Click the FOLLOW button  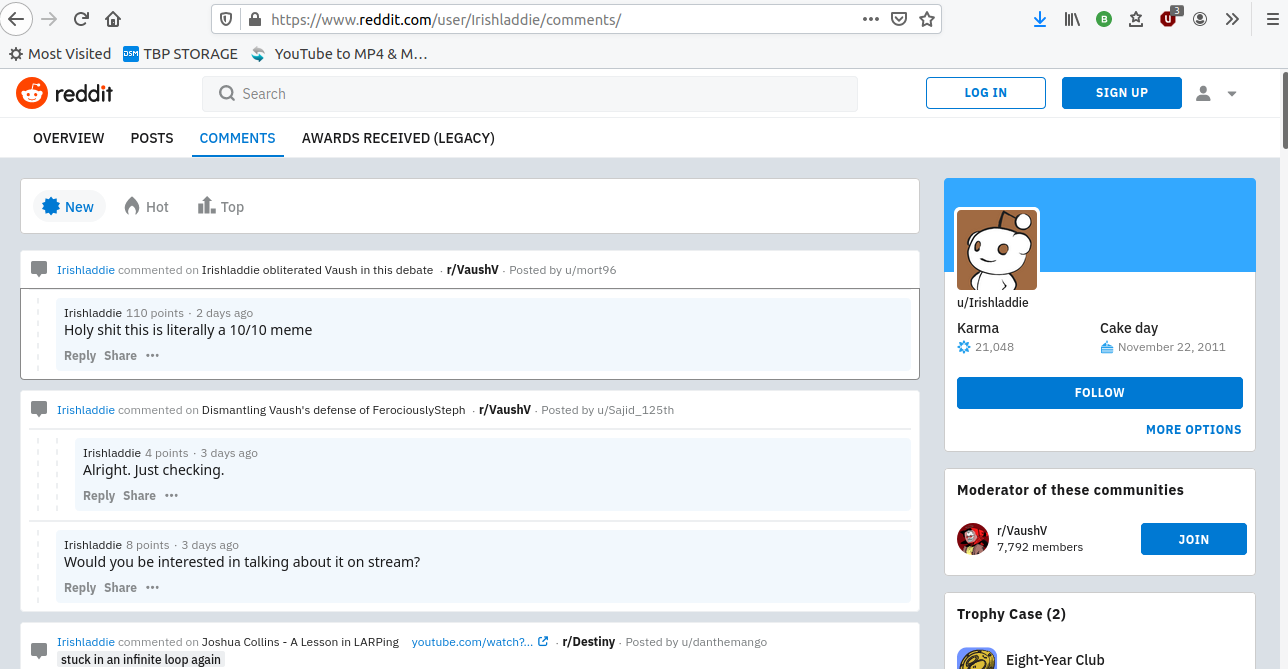(x=1100, y=393)
